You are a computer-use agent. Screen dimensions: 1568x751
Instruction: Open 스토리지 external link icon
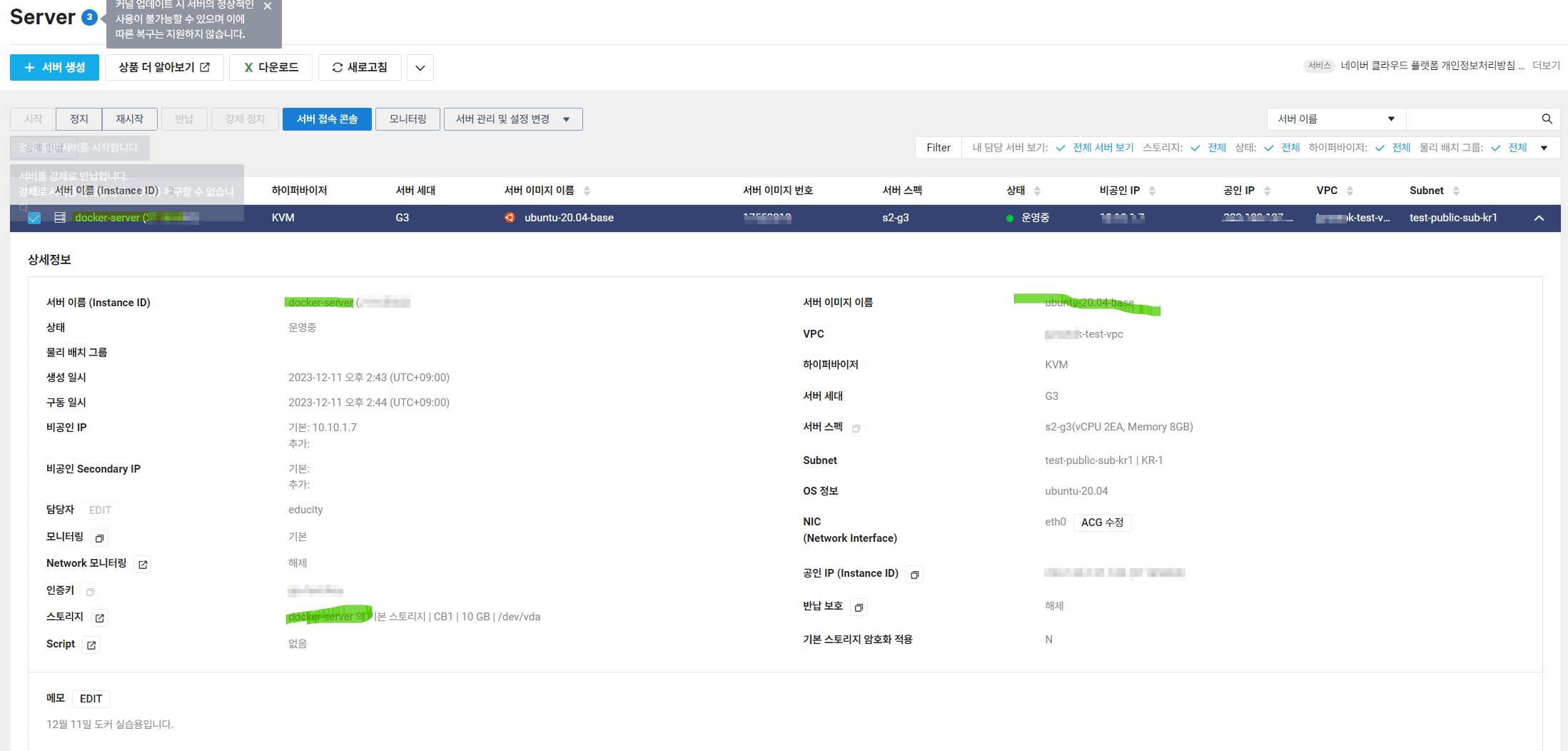click(x=100, y=618)
